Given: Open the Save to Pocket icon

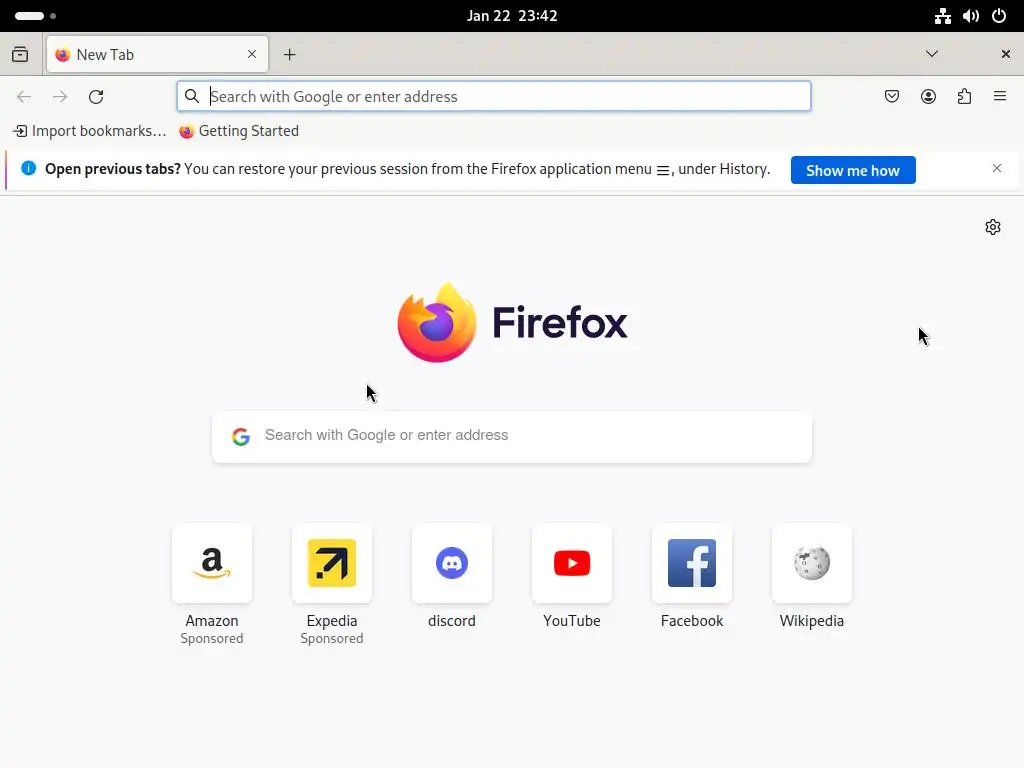Looking at the screenshot, I should click(892, 97).
